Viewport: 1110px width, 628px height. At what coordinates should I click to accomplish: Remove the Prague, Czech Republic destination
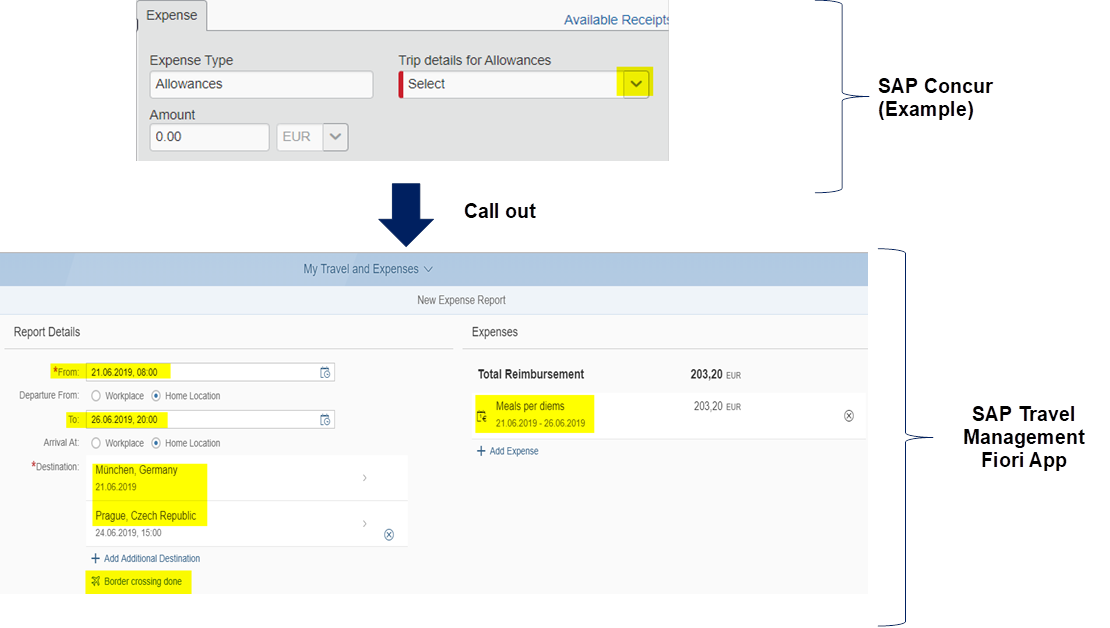(x=389, y=535)
